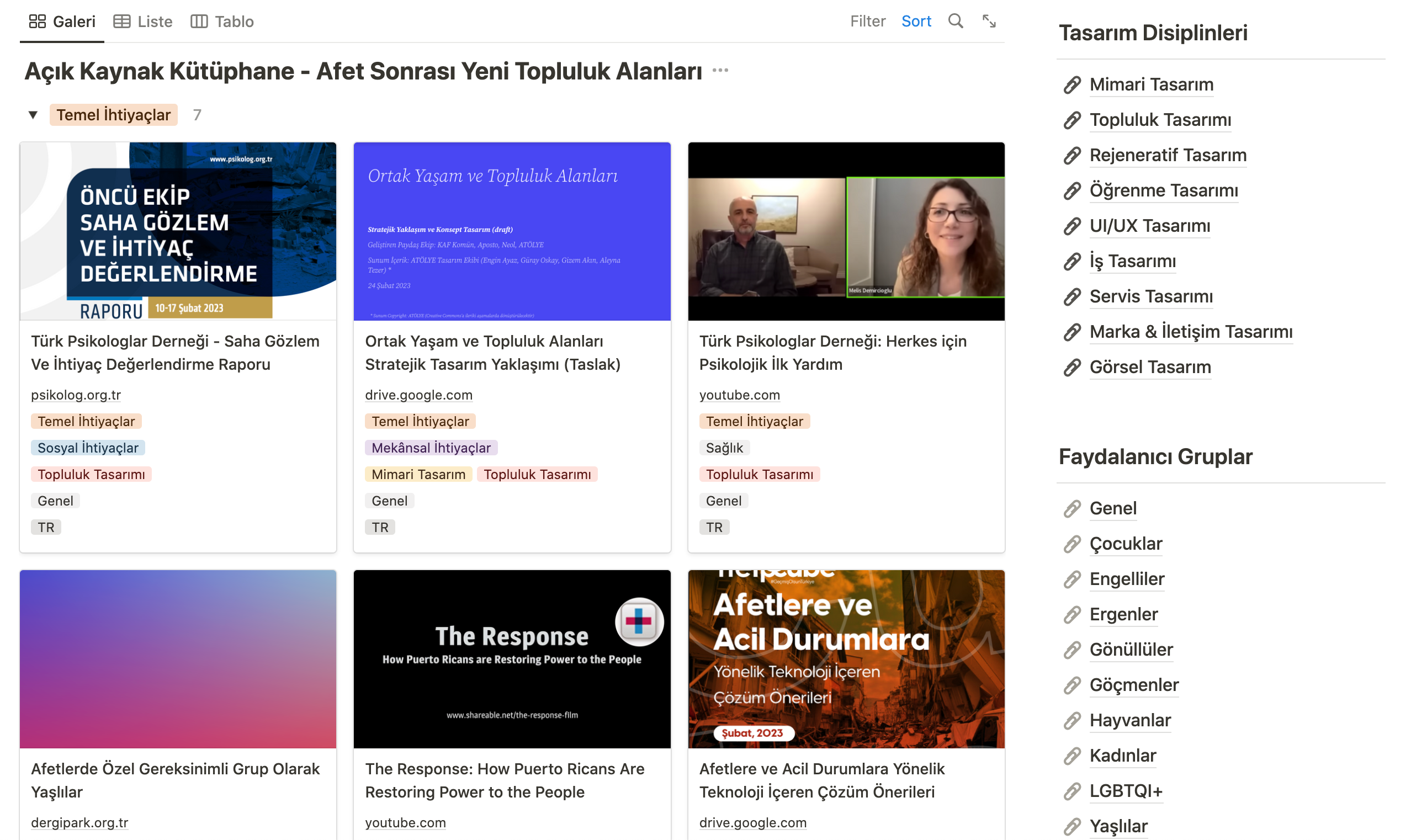
Task: Click the expand to full page icon
Action: 988,22
